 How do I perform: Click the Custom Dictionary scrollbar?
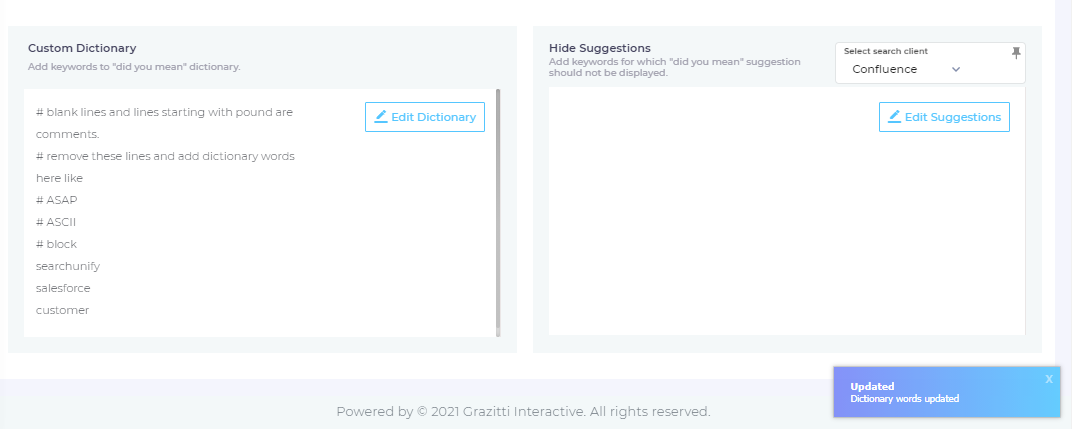click(498, 200)
